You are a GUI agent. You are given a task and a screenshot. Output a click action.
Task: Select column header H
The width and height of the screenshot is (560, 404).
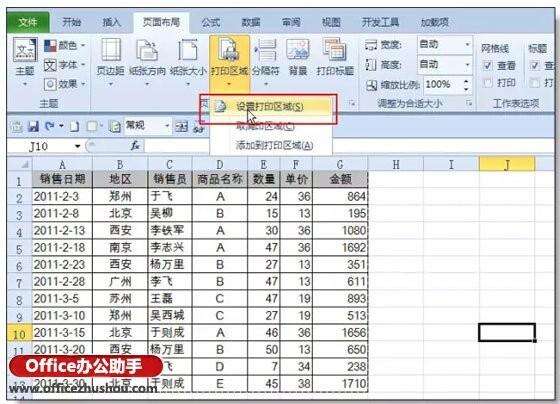point(396,164)
